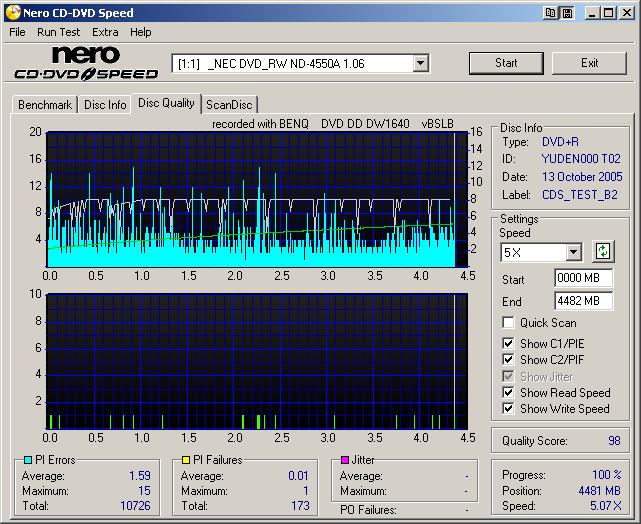
Task: Toggle the Show Write Speed checkbox
Action: pyautogui.click(x=509, y=408)
